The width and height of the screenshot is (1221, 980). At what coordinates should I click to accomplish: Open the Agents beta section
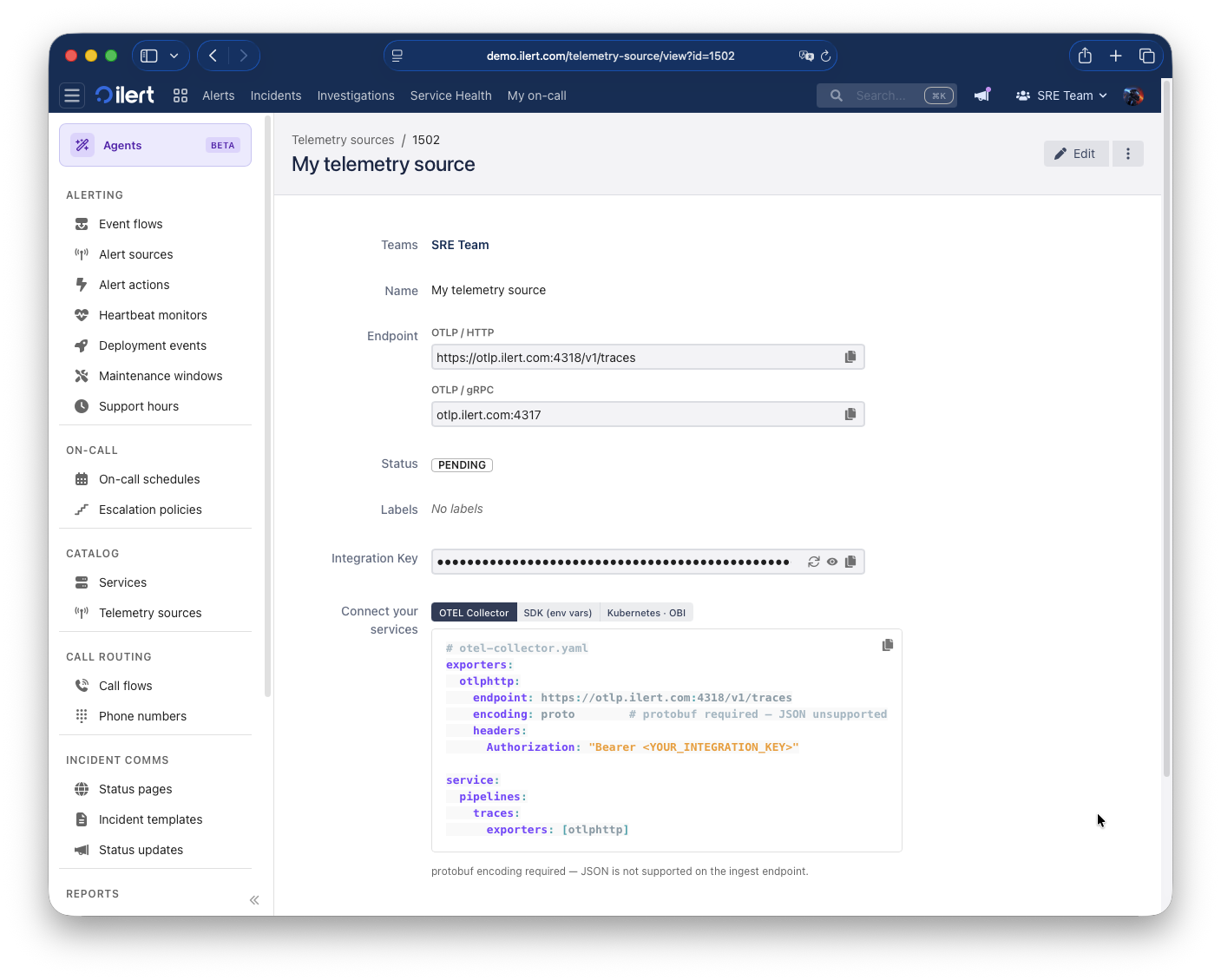point(155,145)
